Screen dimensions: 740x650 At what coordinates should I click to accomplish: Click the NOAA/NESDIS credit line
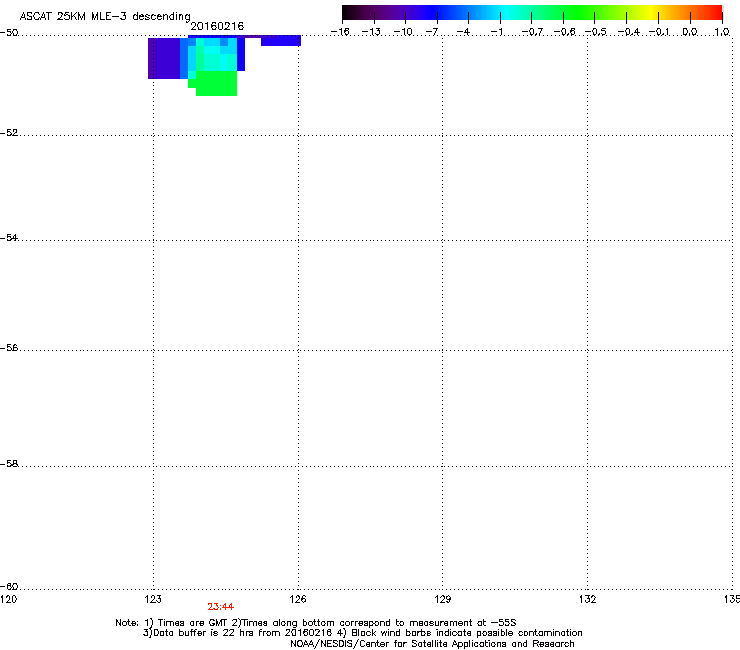tap(432, 644)
